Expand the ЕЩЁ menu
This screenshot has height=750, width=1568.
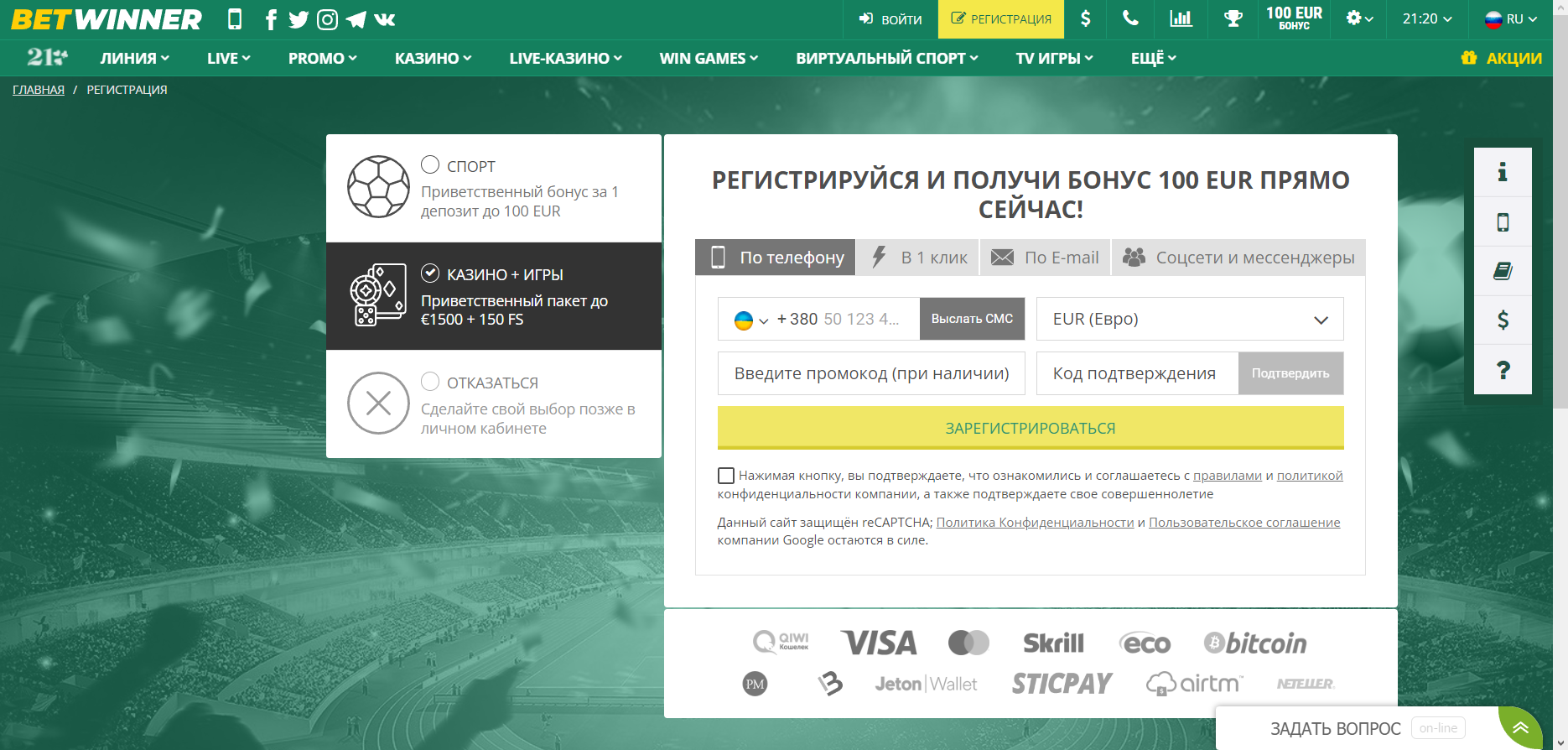(x=1154, y=58)
